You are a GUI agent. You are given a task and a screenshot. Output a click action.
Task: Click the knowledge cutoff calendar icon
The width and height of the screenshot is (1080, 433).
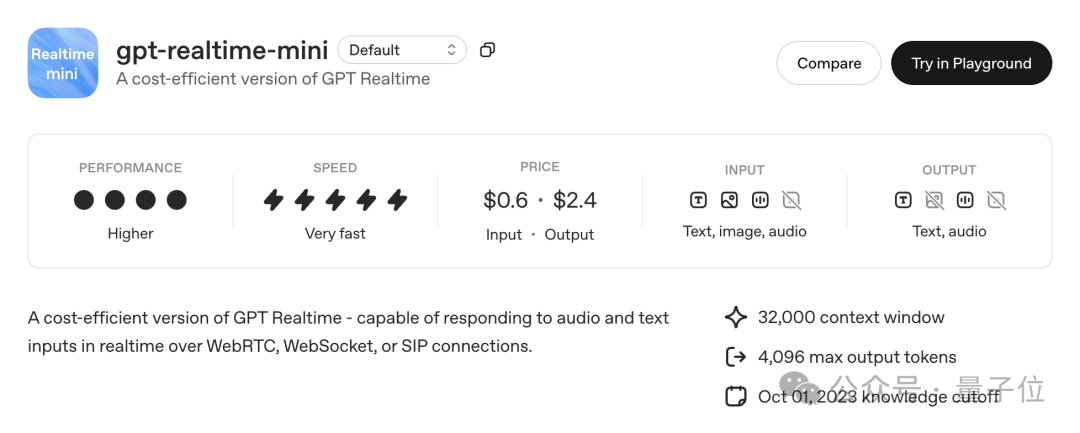736,396
